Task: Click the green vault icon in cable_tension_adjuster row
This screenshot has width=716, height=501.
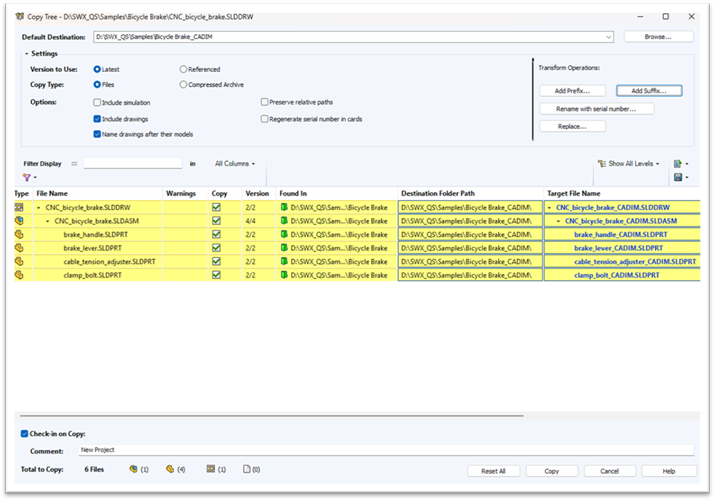Action: tap(284, 261)
